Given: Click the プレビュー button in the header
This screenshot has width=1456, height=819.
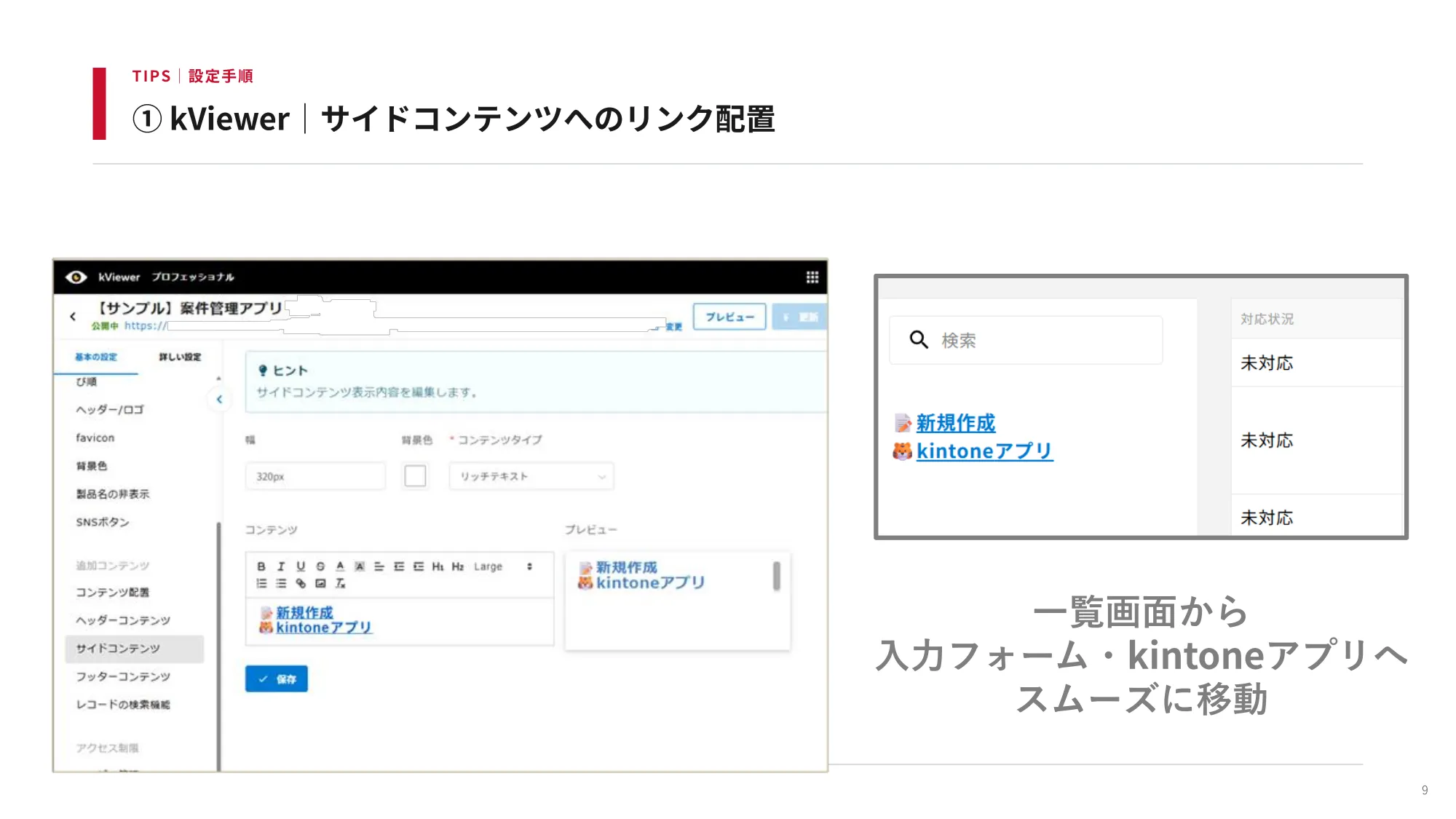Looking at the screenshot, I should click(729, 317).
